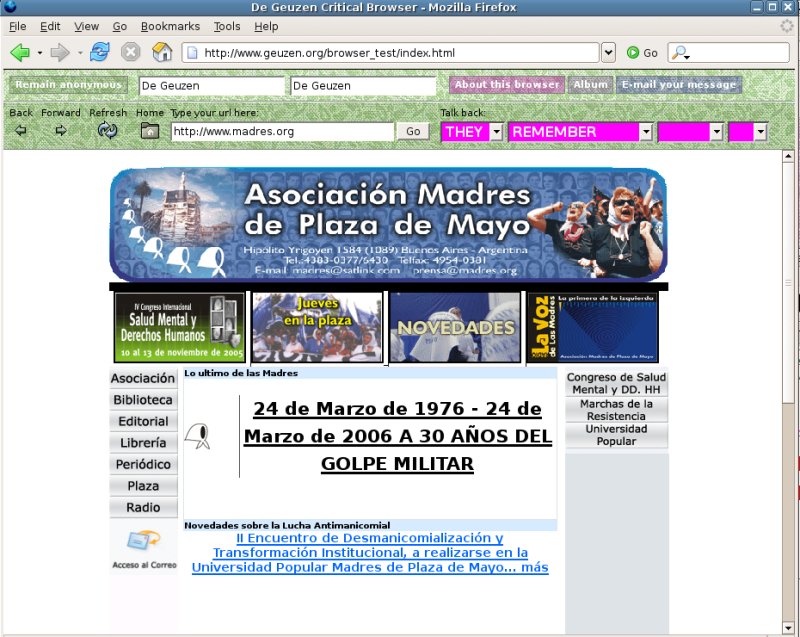Click the Firefox Stop loading icon
Viewport: 800px width, 637px height.
tap(131, 52)
